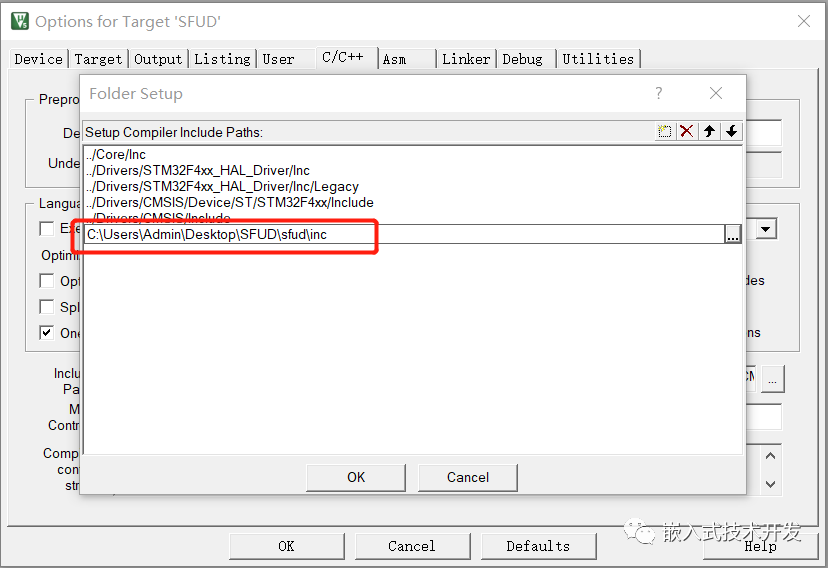
Task: Close the Folder Setup dialog
Action: pos(716,93)
